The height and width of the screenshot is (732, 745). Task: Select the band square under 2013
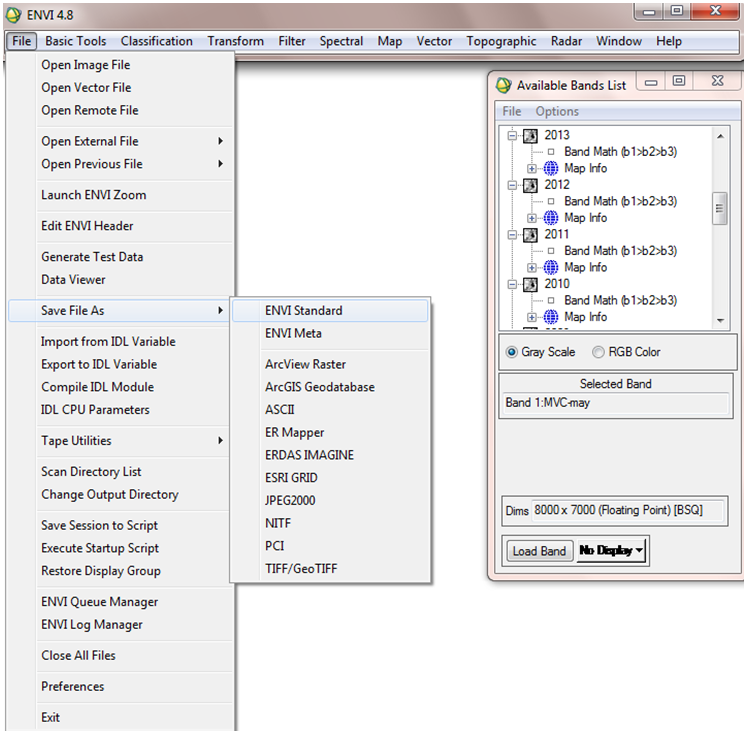pos(551,152)
